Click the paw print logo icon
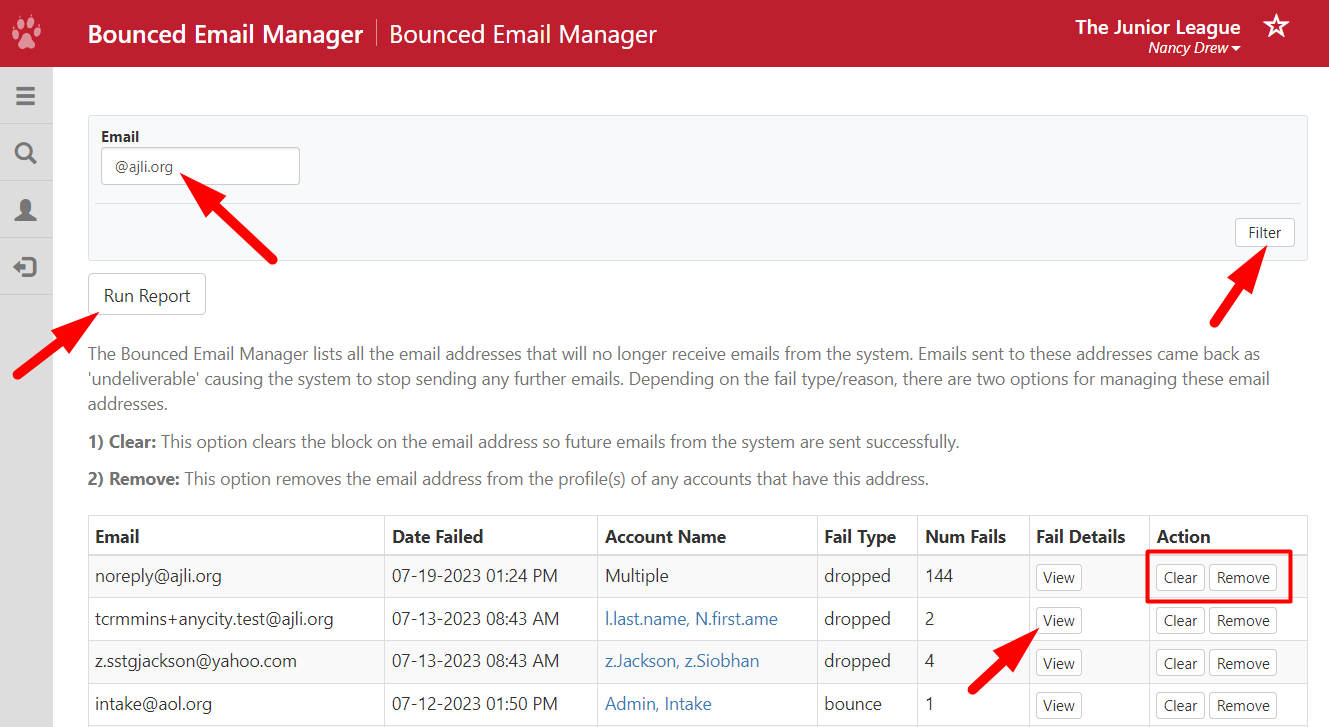This screenshot has height=727, width=1329. click(x=26, y=34)
